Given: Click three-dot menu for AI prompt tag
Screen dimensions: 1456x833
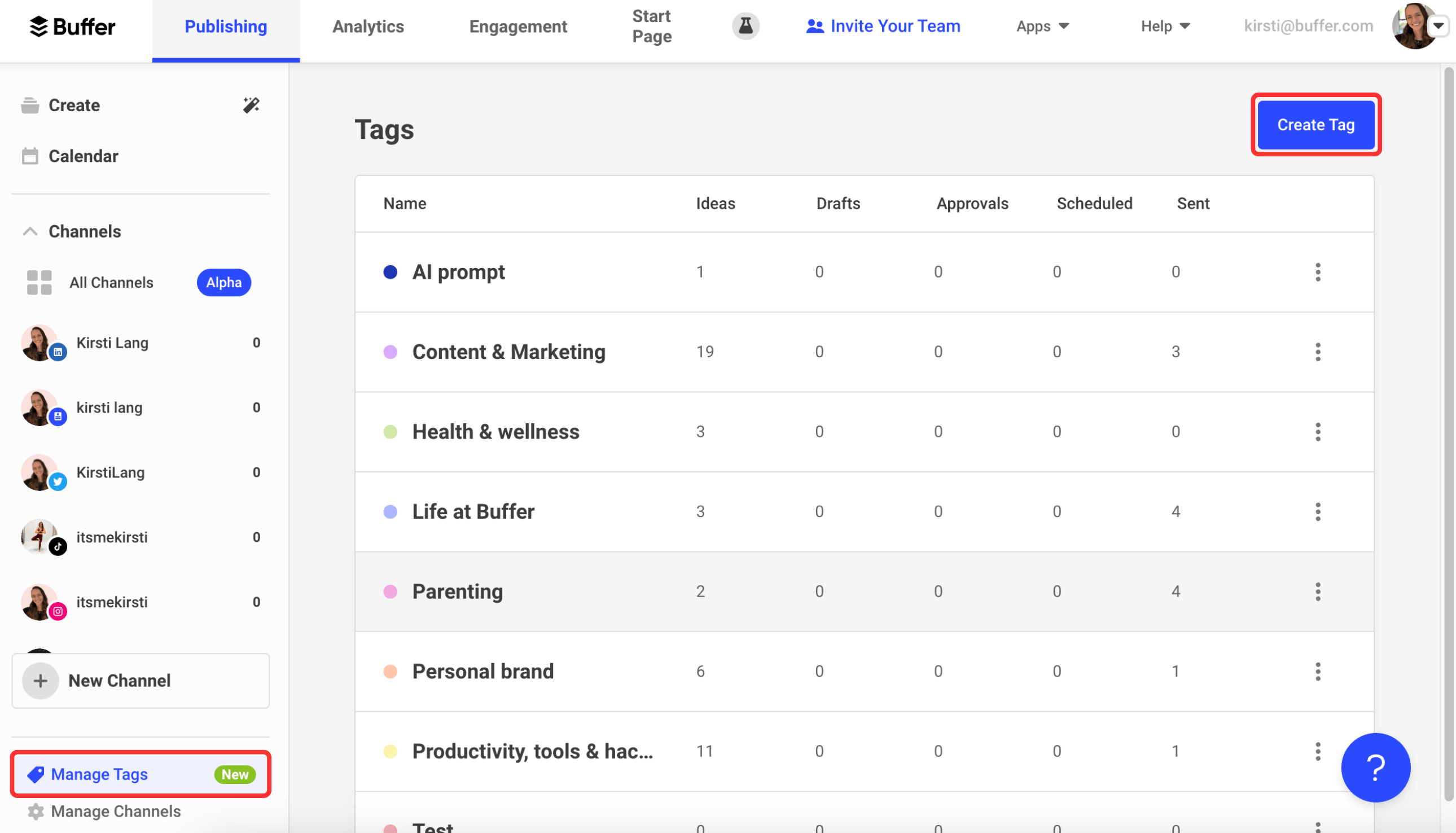Looking at the screenshot, I should click(x=1318, y=272).
